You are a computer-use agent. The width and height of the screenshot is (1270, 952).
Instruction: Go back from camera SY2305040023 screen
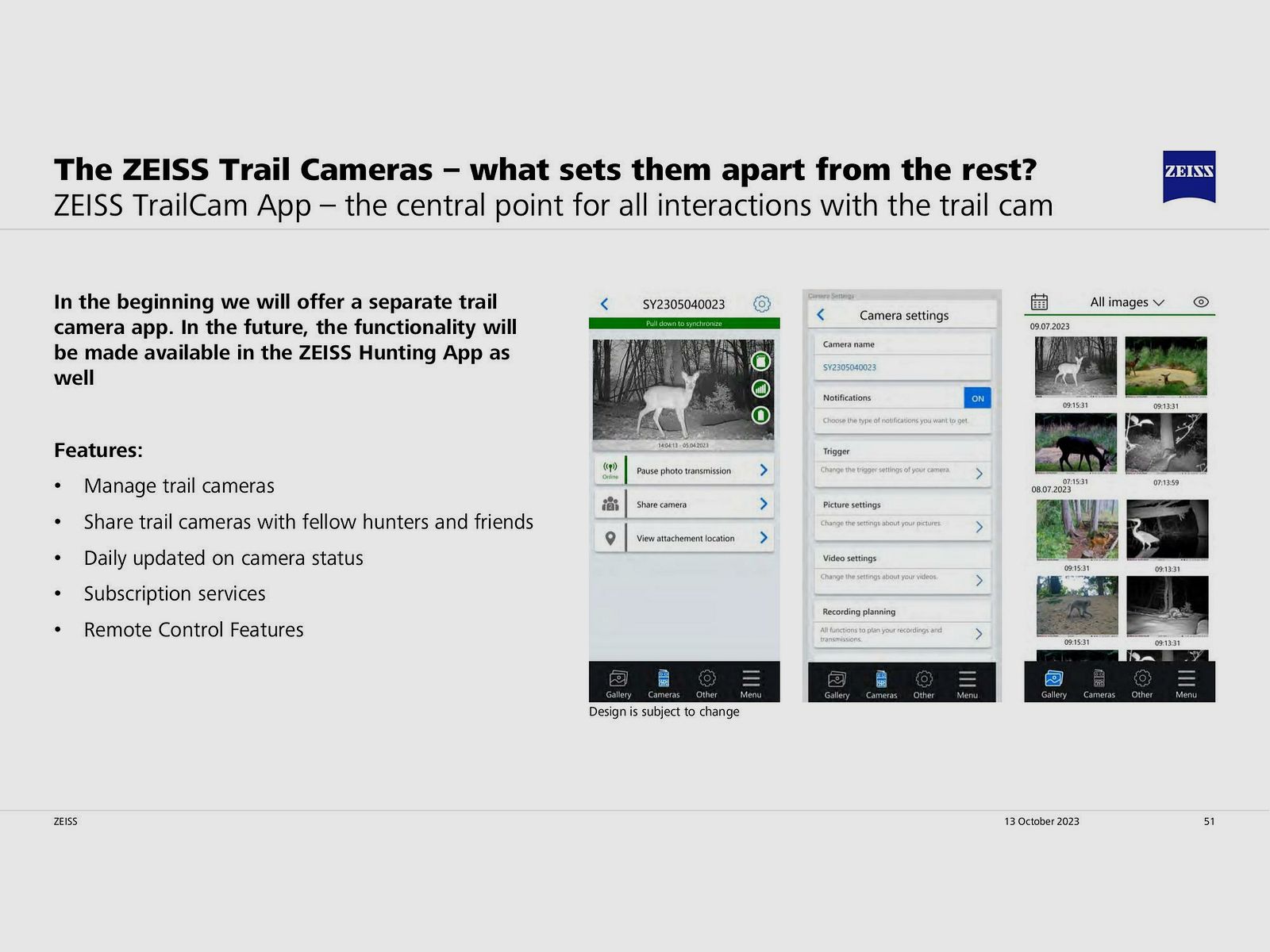604,304
